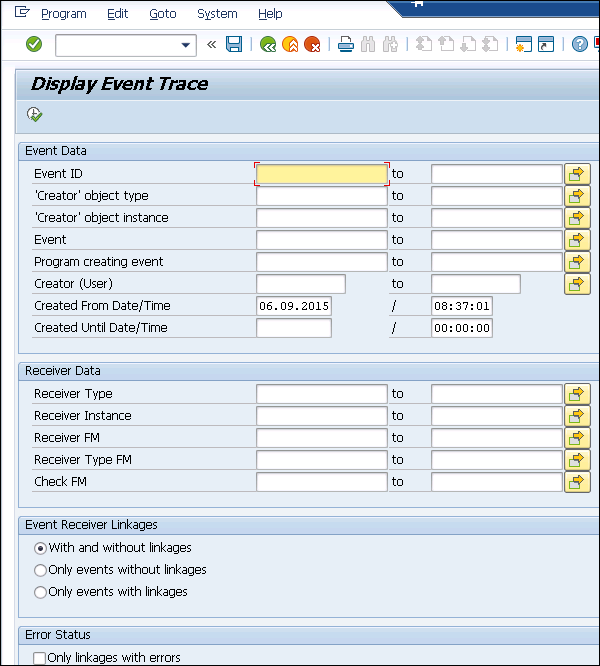Click the 'Creator' object type from field
The width and height of the screenshot is (600, 666).
click(322, 196)
